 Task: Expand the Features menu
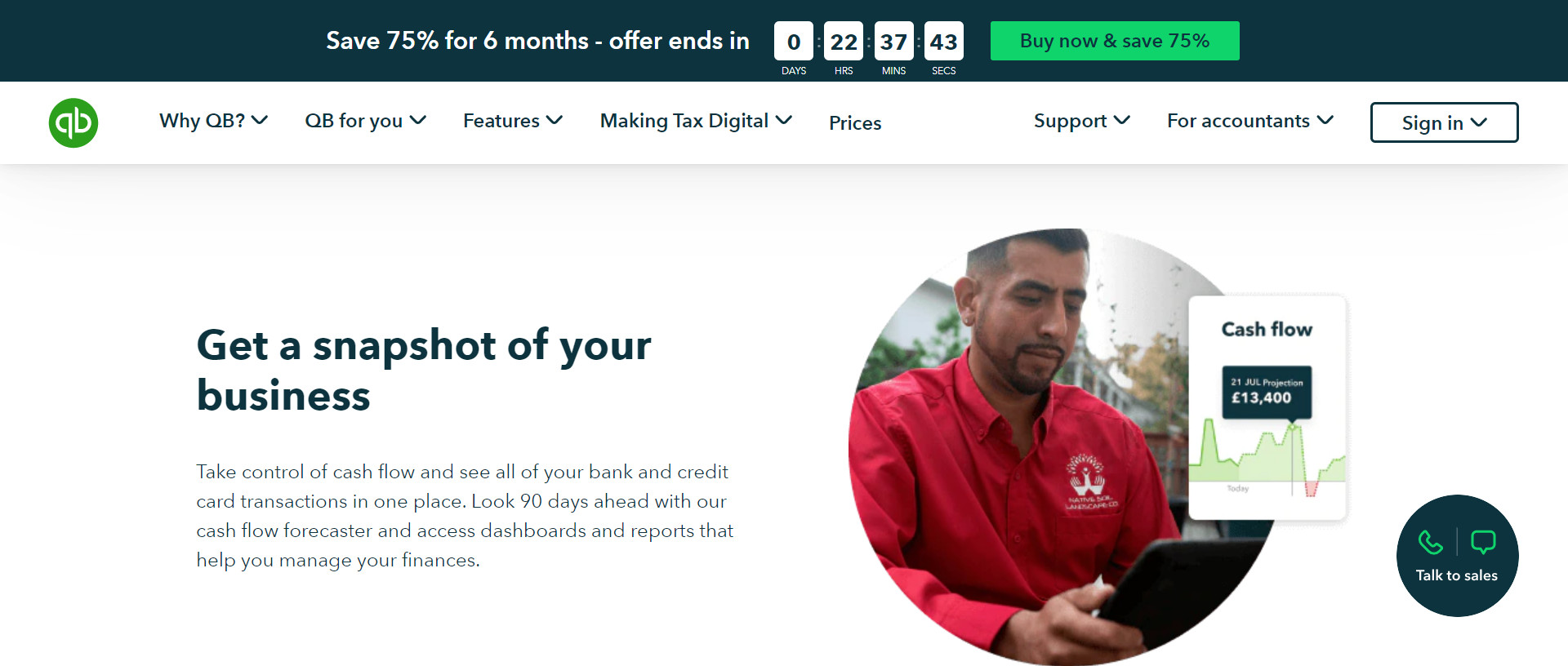513,121
